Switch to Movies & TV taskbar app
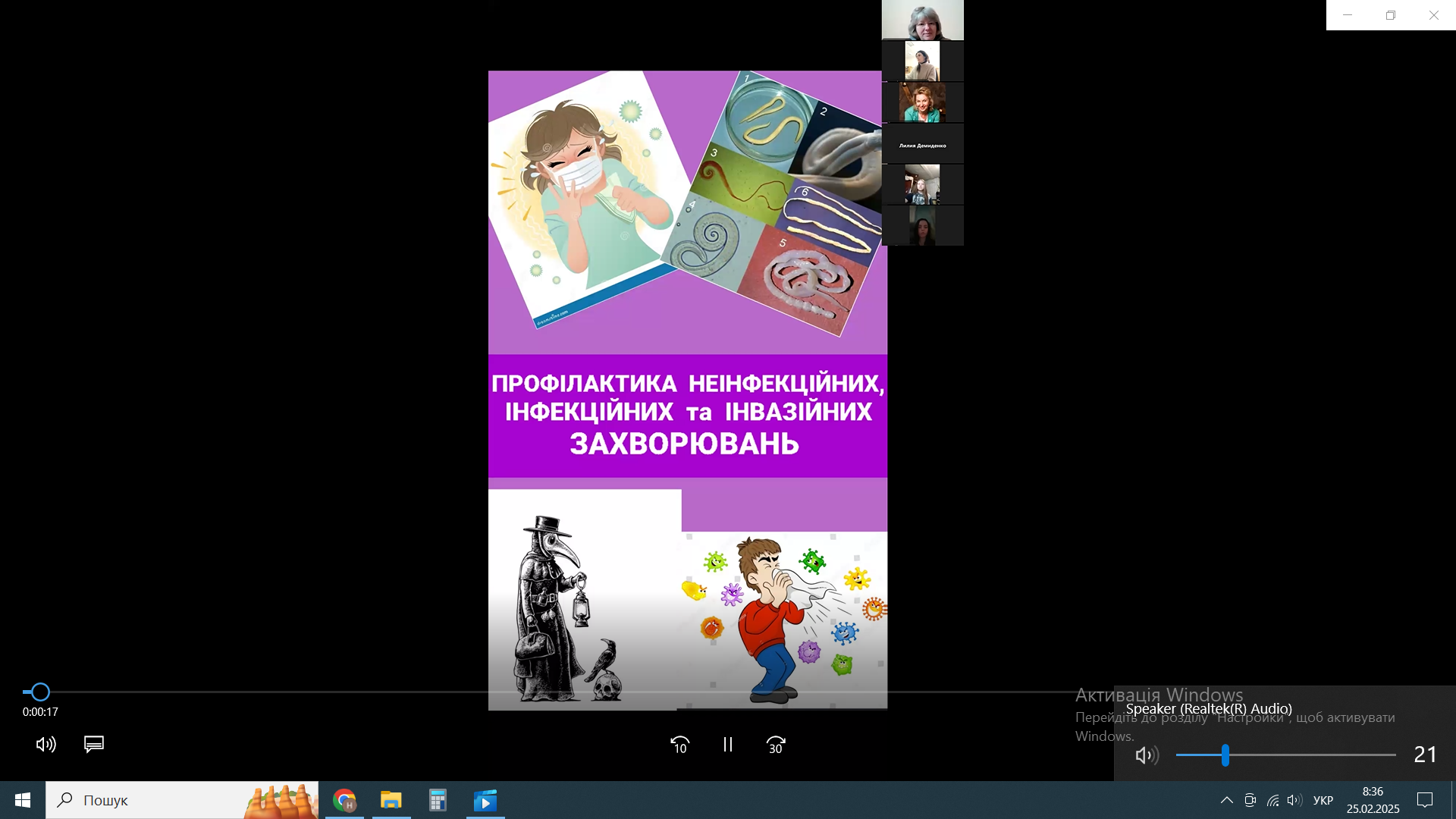This screenshot has width=1456, height=819. [485, 800]
